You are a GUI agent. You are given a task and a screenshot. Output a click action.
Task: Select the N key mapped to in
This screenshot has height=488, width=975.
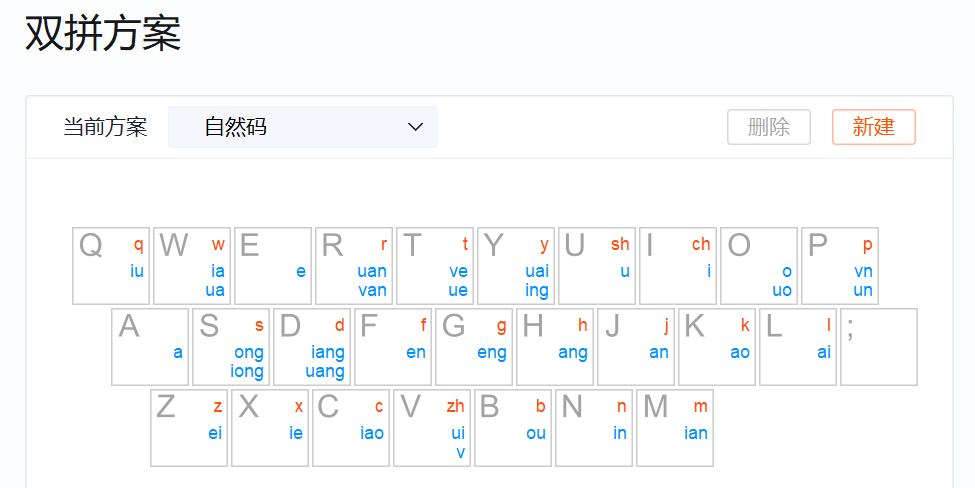pos(594,428)
